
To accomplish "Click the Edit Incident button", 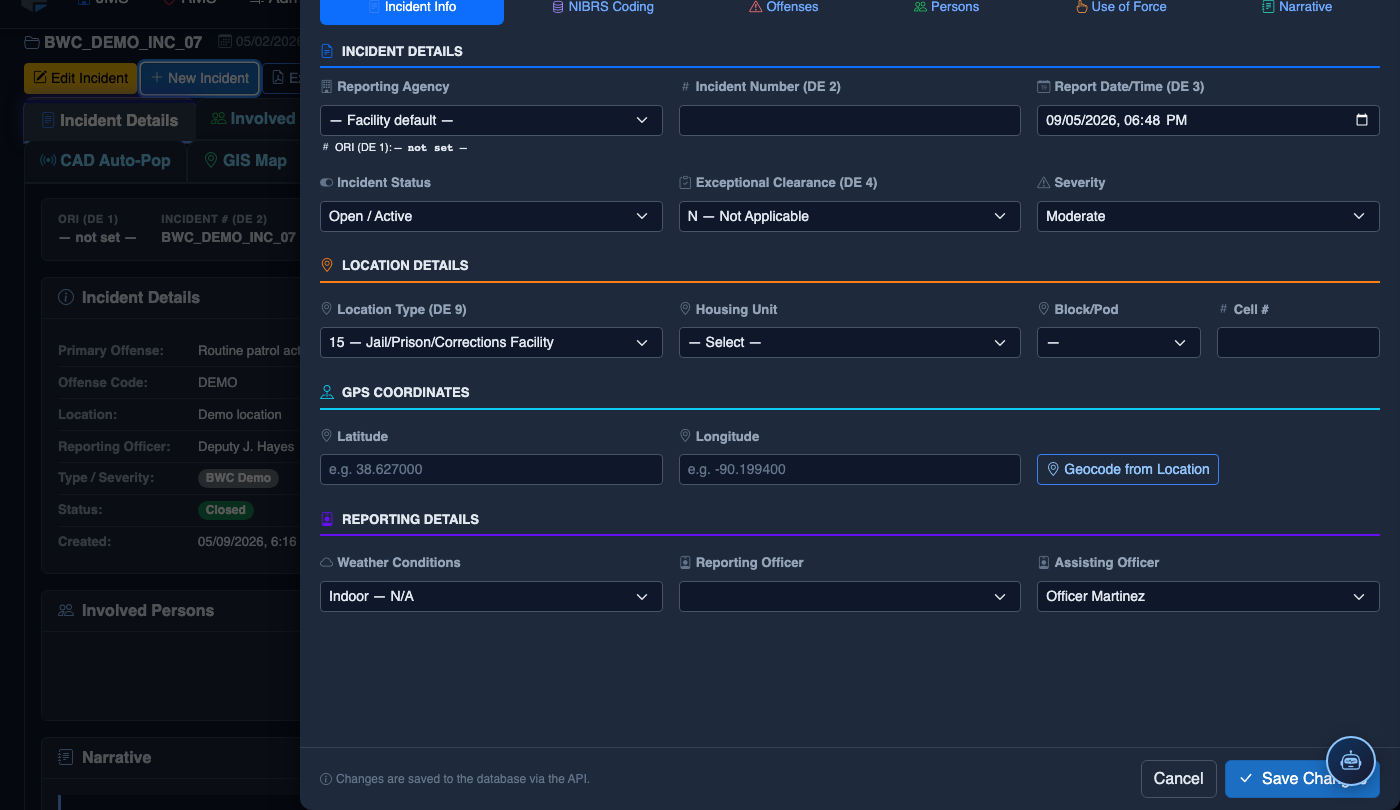I will (80, 79).
